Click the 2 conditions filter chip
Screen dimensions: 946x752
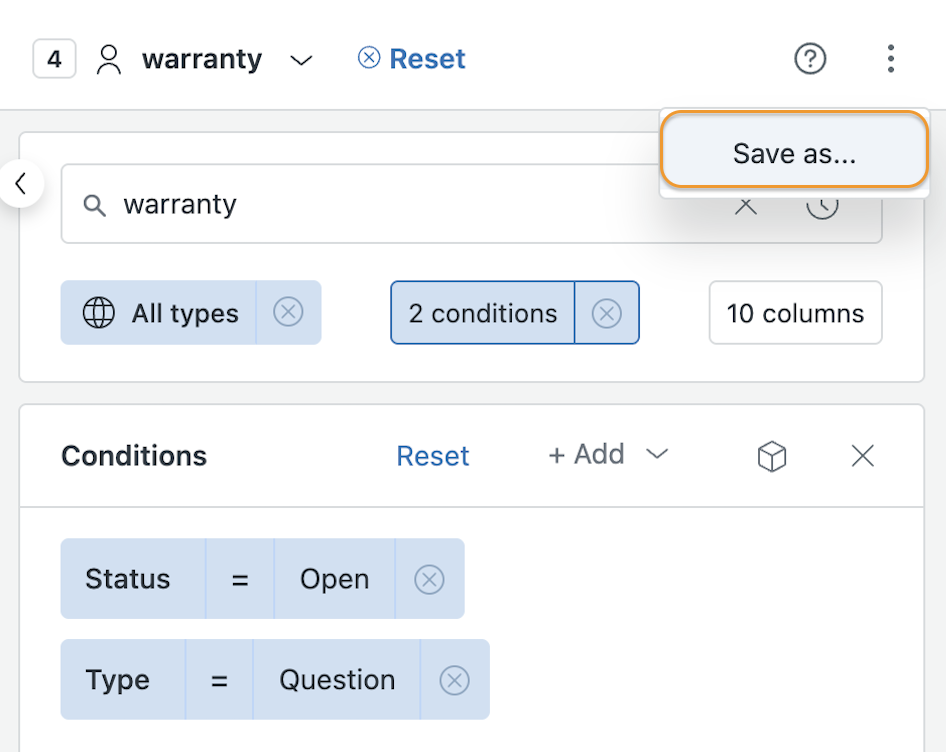(x=483, y=313)
